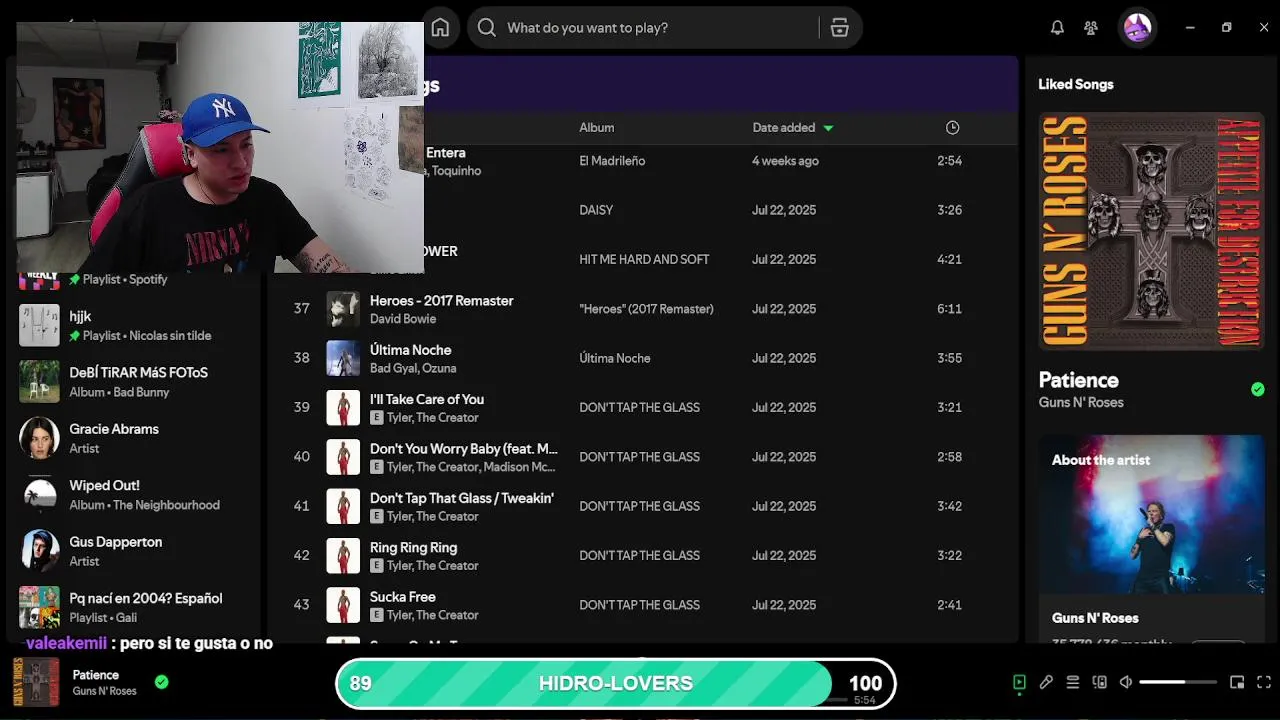Open Bad Gyal, Ozuna artist text
This screenshot has width=1280, height=720.
(x=413, y=369)
